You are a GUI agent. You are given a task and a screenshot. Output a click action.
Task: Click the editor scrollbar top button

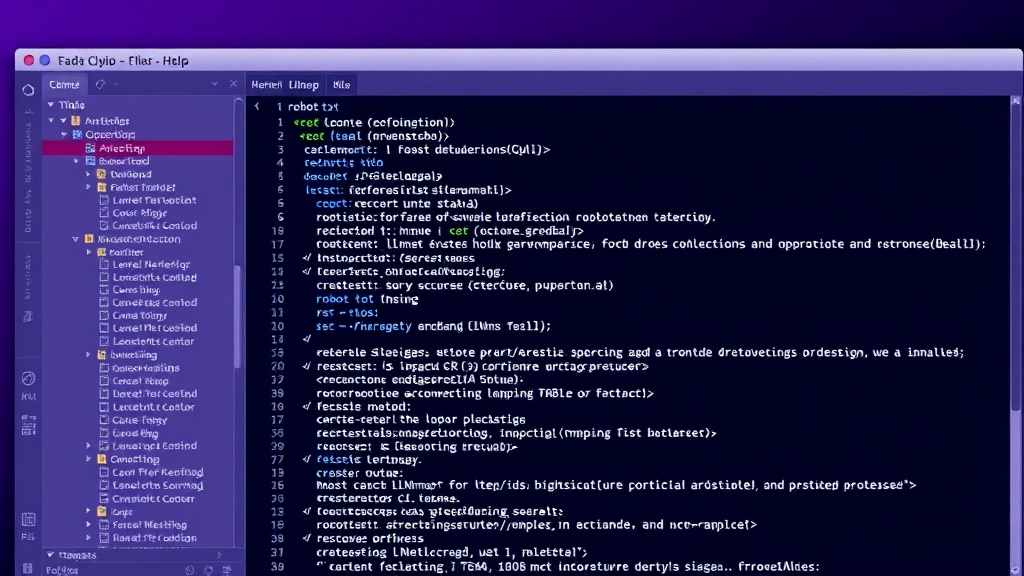pyautogui.click(x=1016, y=101)
